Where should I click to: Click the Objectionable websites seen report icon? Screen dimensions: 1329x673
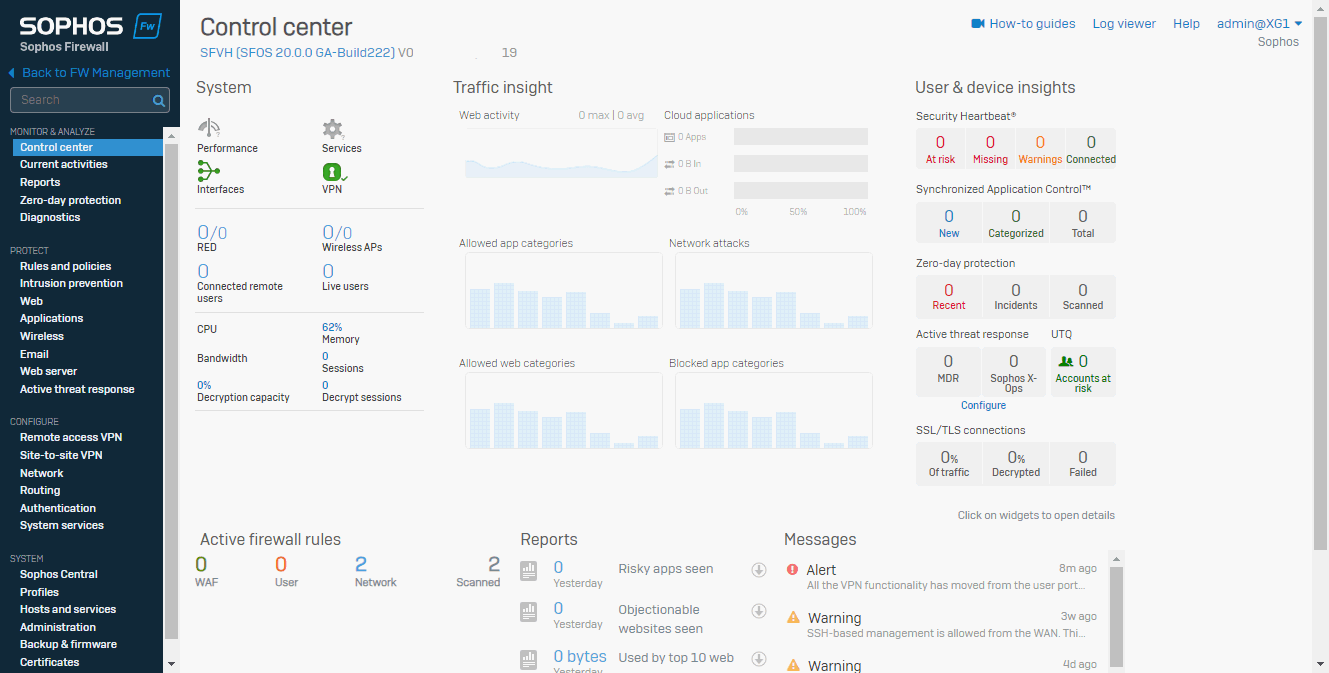529,611
